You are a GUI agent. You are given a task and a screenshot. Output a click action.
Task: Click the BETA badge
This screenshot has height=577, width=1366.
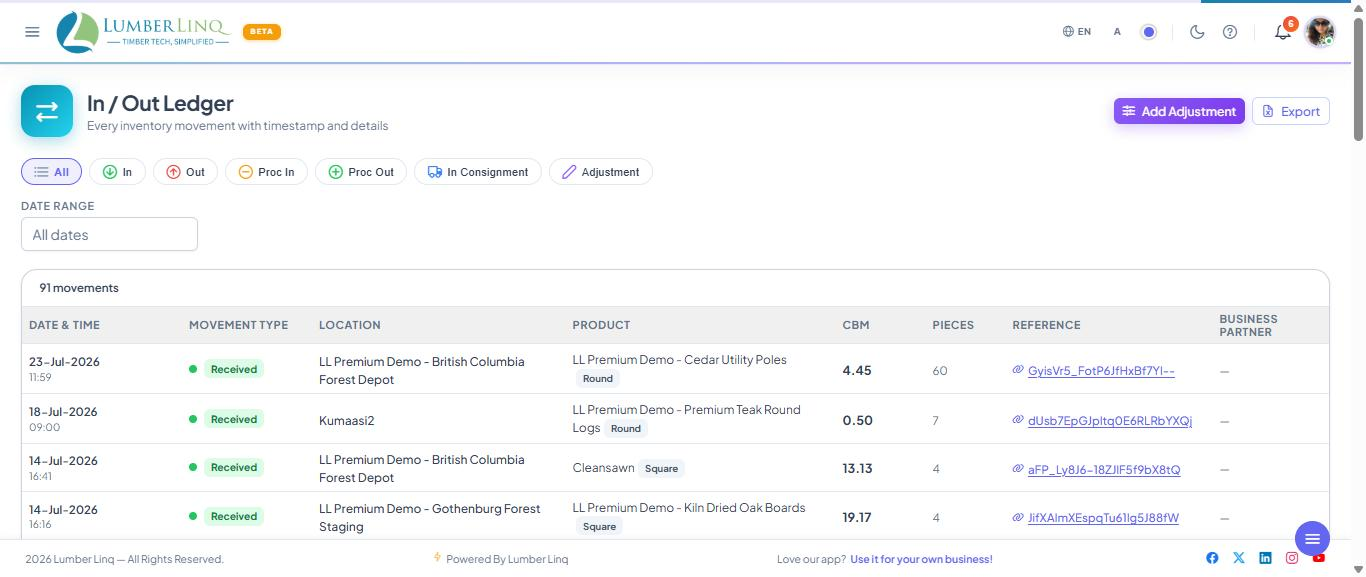tap(261, 31)
